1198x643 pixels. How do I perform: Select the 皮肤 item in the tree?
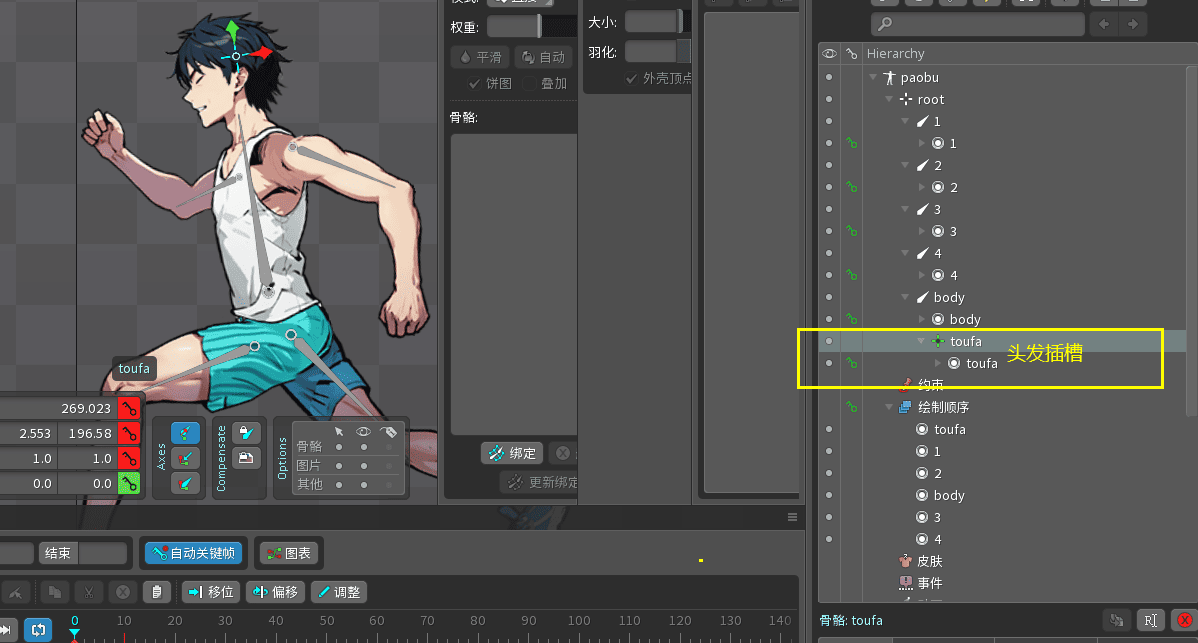tap(929, 561)
